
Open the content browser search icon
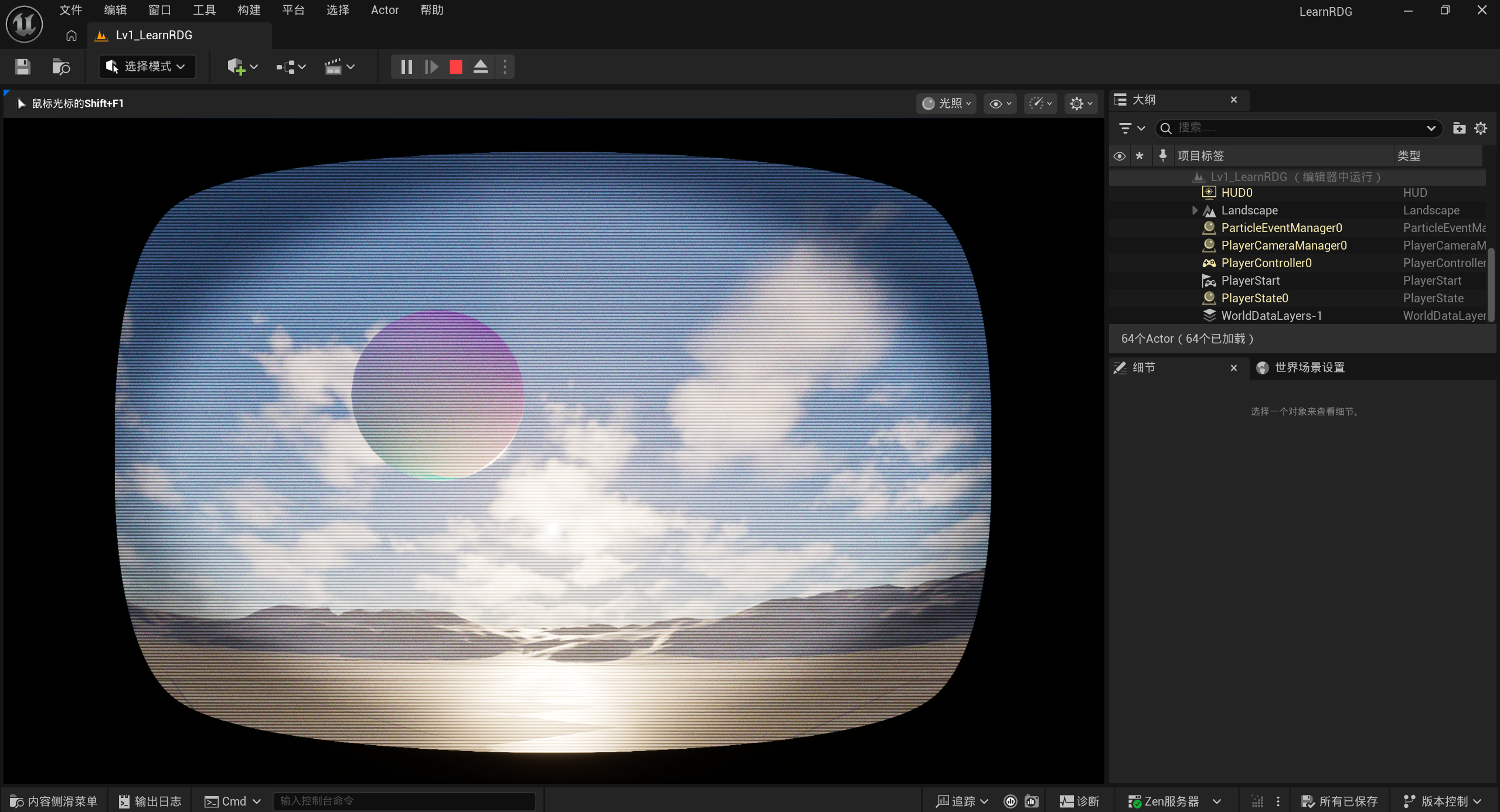pyautogui.click(x=61, y=67)
